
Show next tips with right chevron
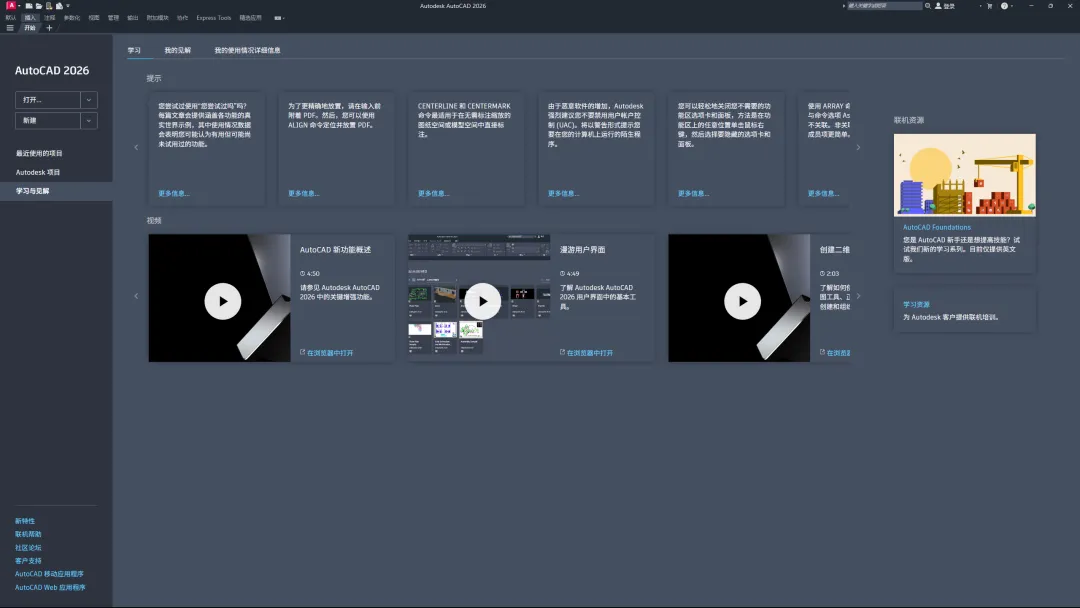[x=858, y=147]
